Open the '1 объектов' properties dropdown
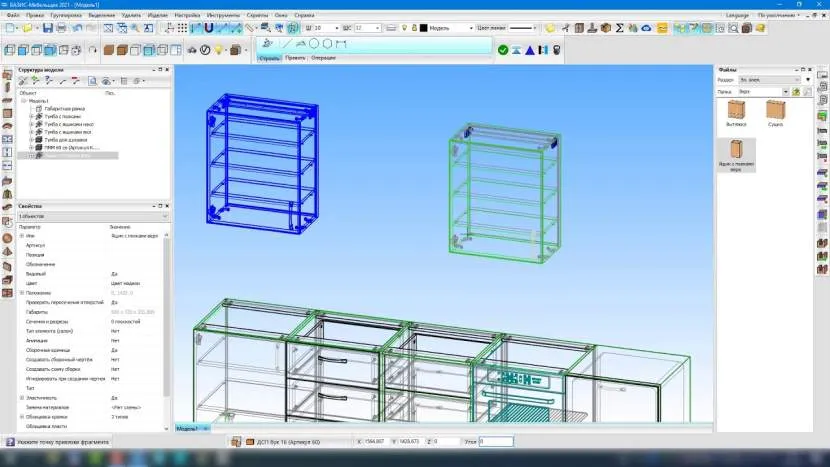Viewport: 830px width, 467px height. click(165, 216)
